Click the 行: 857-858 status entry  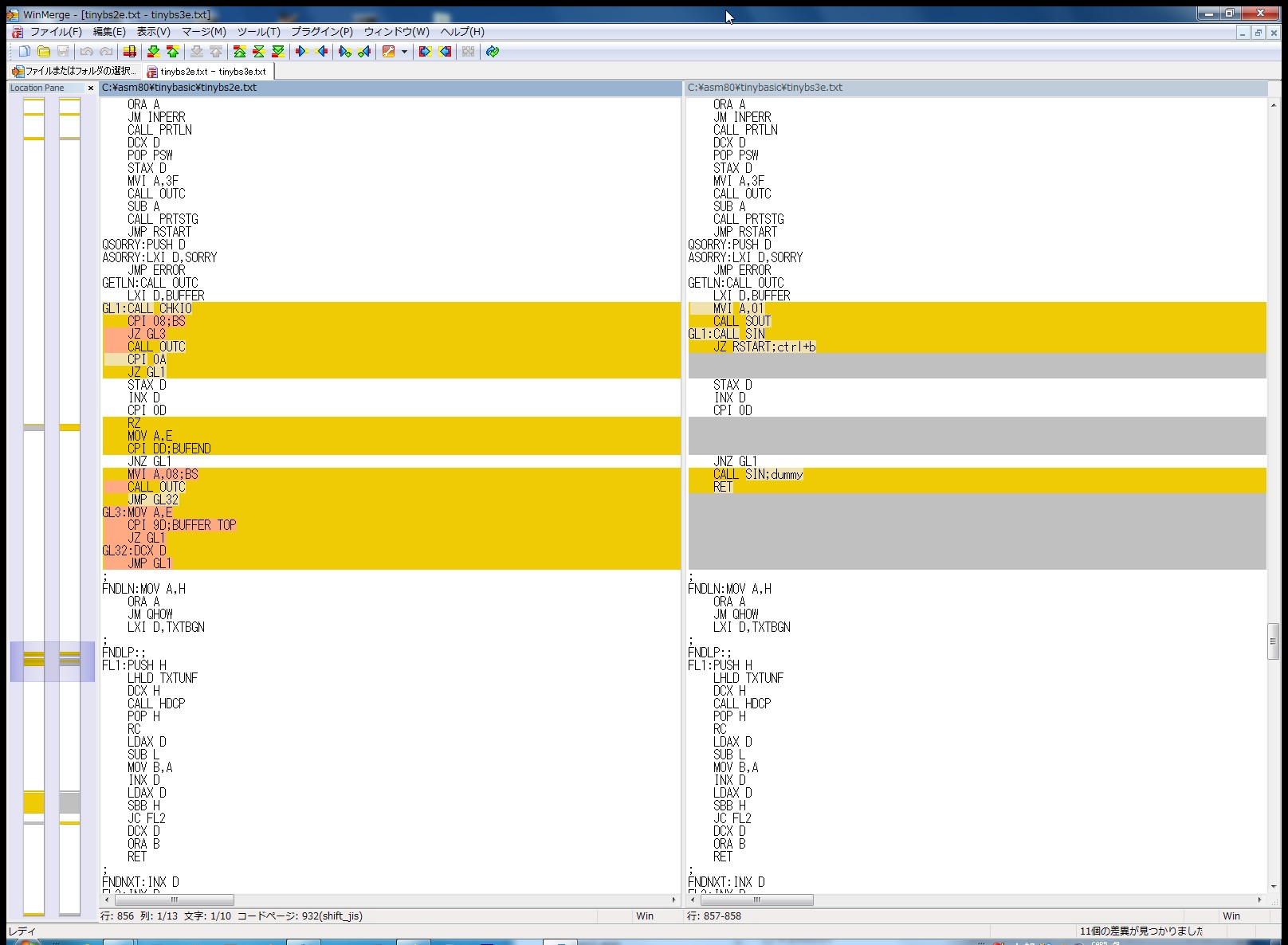714,916
